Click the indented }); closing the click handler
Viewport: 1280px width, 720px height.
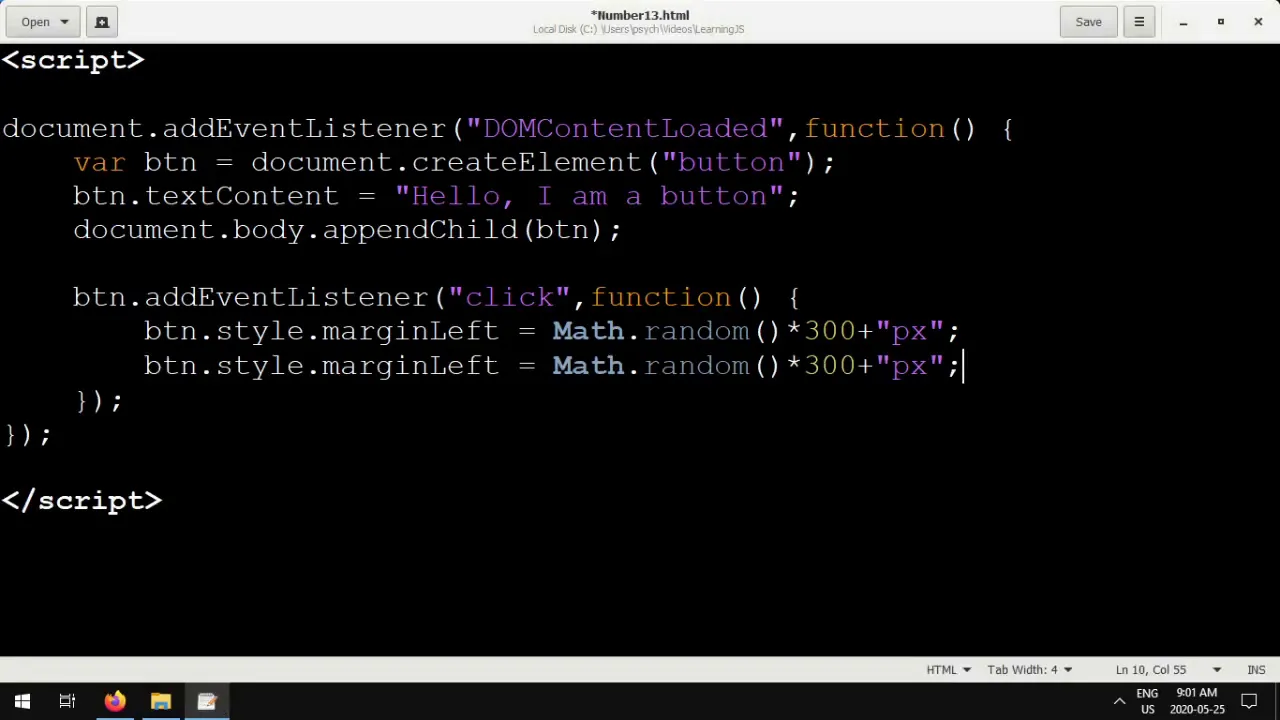[98, 400]
